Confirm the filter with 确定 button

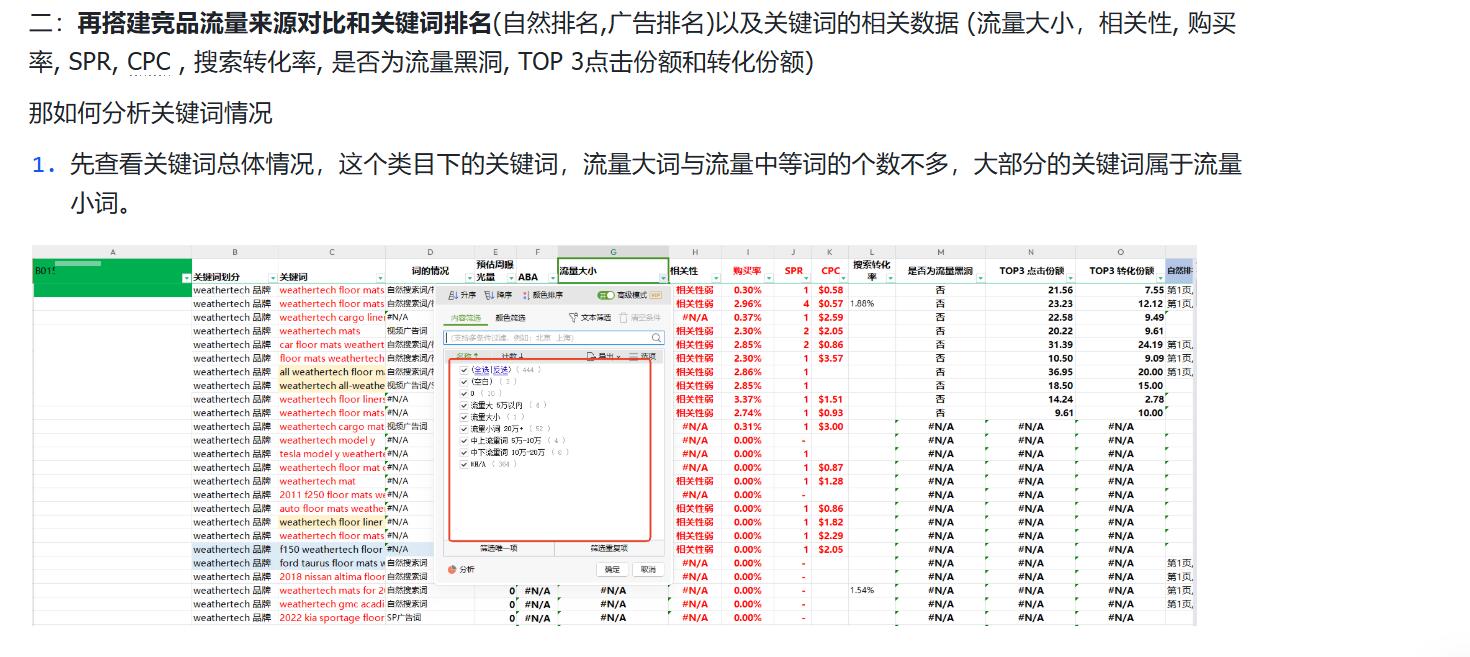[612, 569]
